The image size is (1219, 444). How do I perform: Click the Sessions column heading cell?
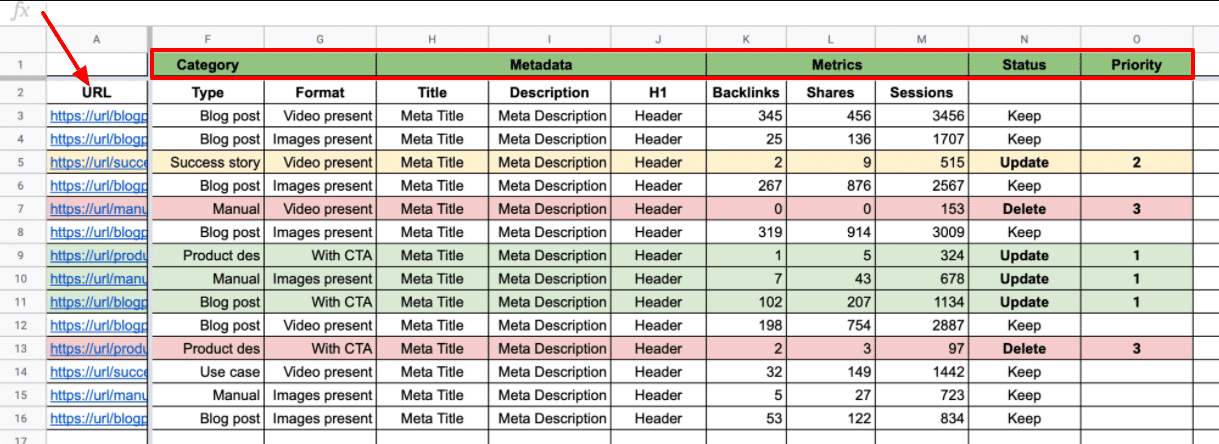[921, 92]
